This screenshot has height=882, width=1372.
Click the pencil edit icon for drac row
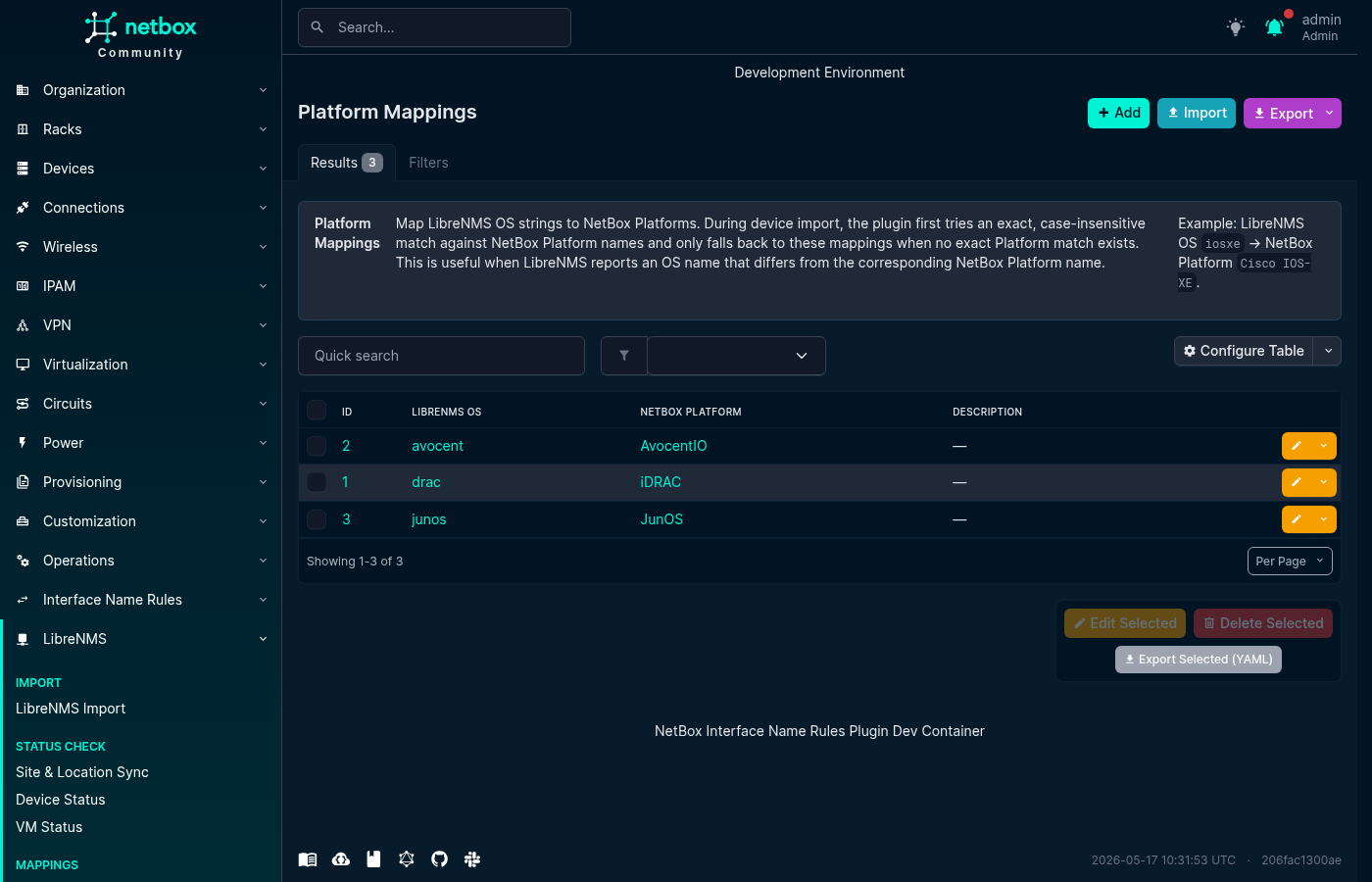click(x=1296, y=482)
